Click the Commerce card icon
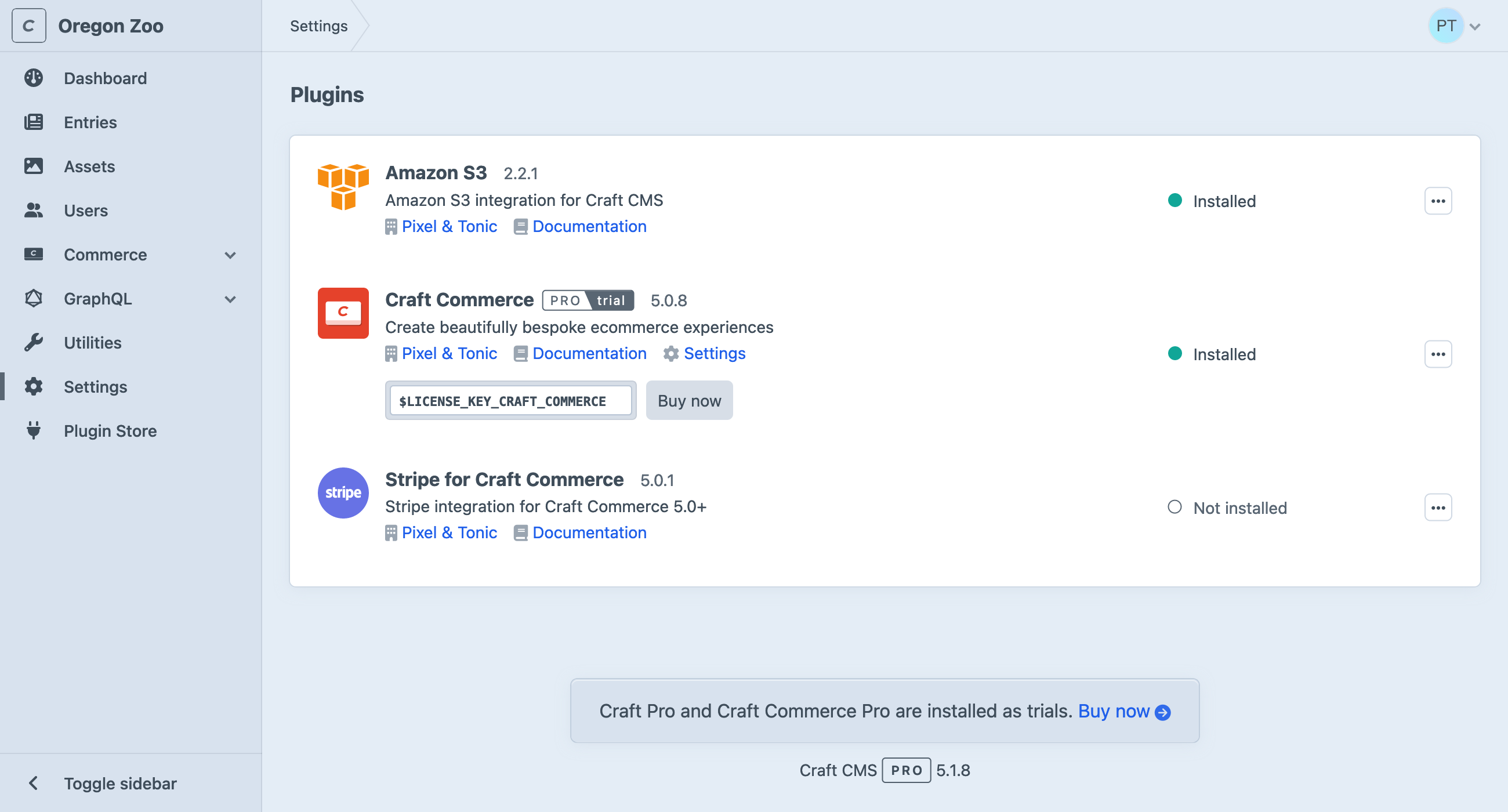The width and height of the screenshot is (1508, 812). (x=34, y=254)
